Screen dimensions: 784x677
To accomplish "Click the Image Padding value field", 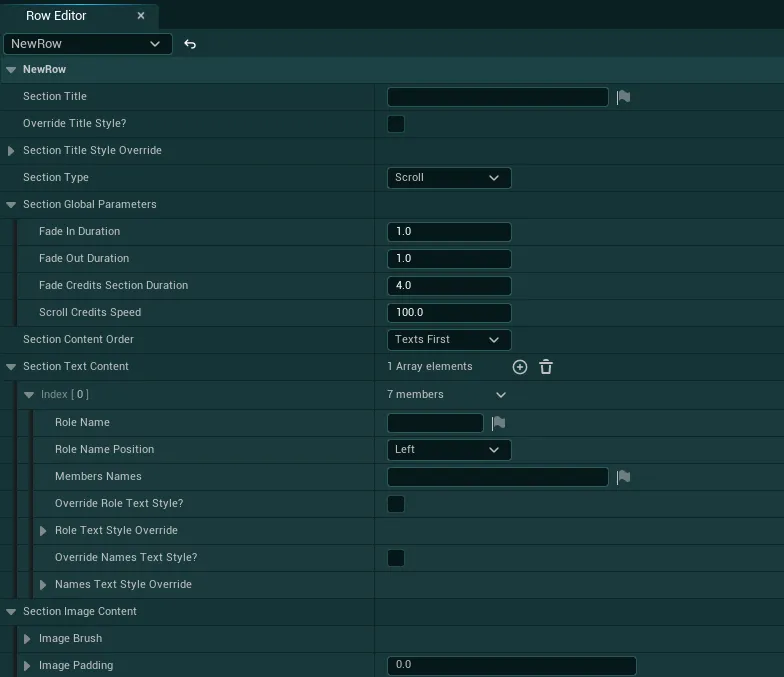I will (x=512, y=666).
